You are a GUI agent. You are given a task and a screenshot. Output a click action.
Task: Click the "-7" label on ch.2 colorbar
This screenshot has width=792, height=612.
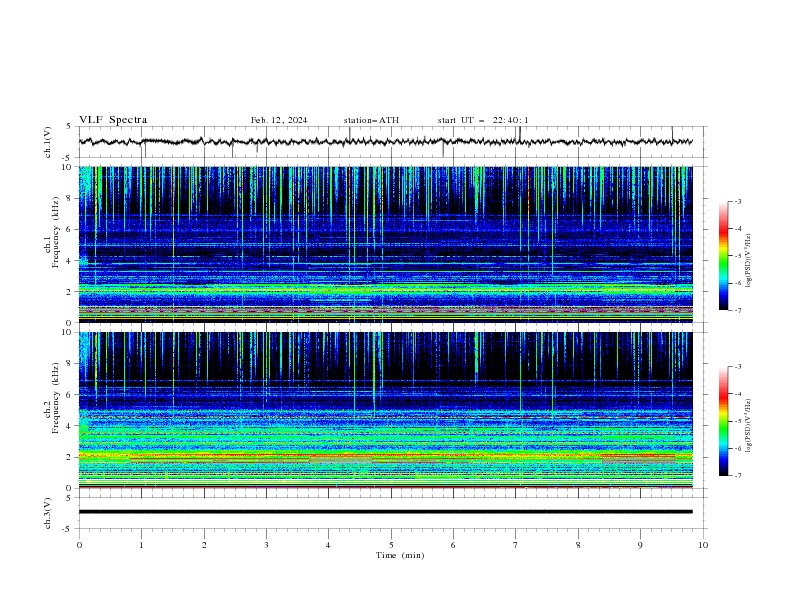click(x=737, y=475)
